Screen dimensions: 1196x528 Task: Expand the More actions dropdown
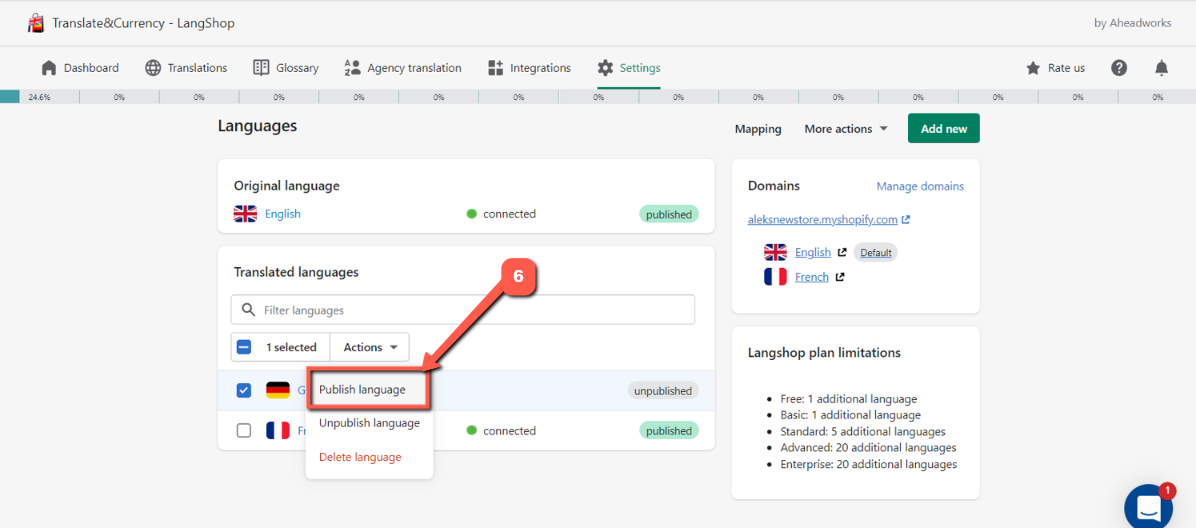[x=846, y=129]
